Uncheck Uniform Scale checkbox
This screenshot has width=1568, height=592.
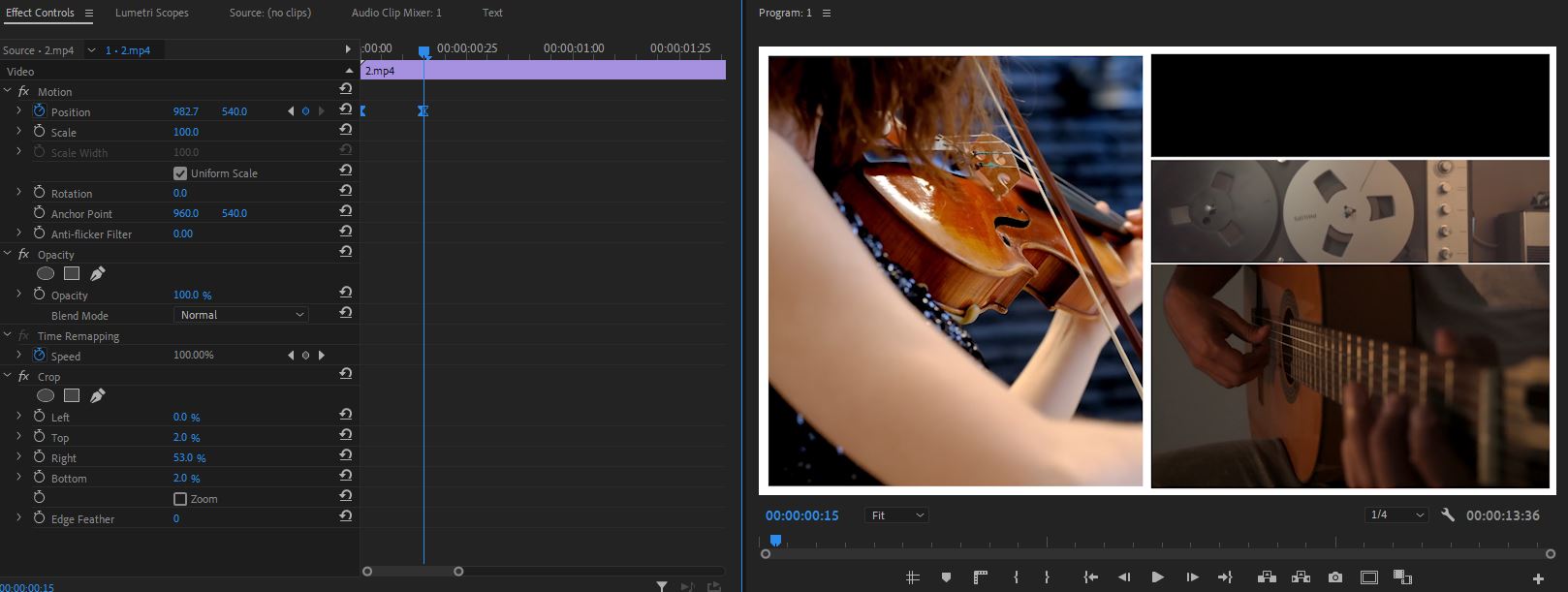180,173
